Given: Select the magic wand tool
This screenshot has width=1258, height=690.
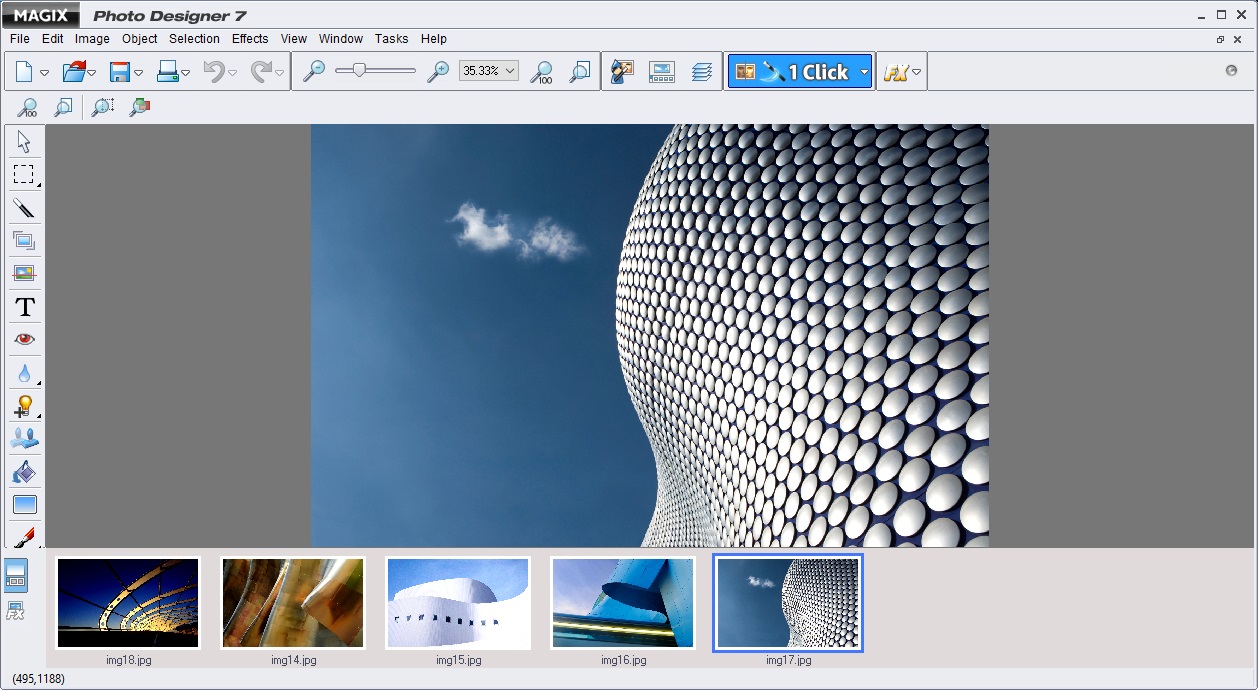Looking at the screenshot, I should 25,208.
